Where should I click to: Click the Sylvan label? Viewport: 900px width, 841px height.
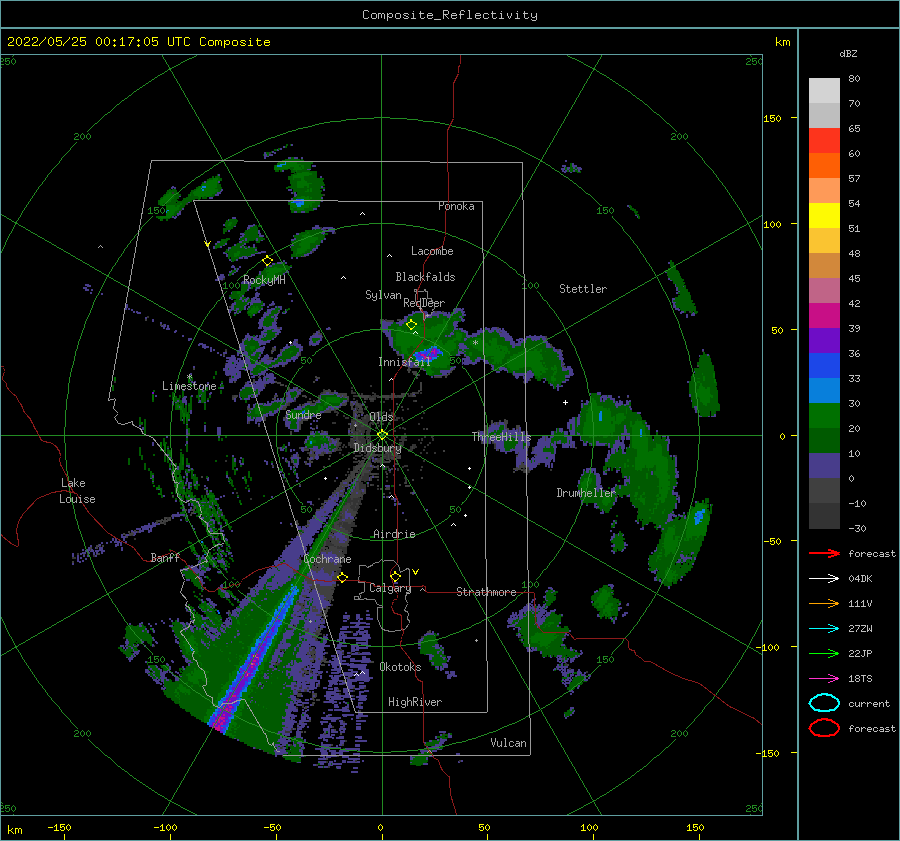(x=383, y=295)
